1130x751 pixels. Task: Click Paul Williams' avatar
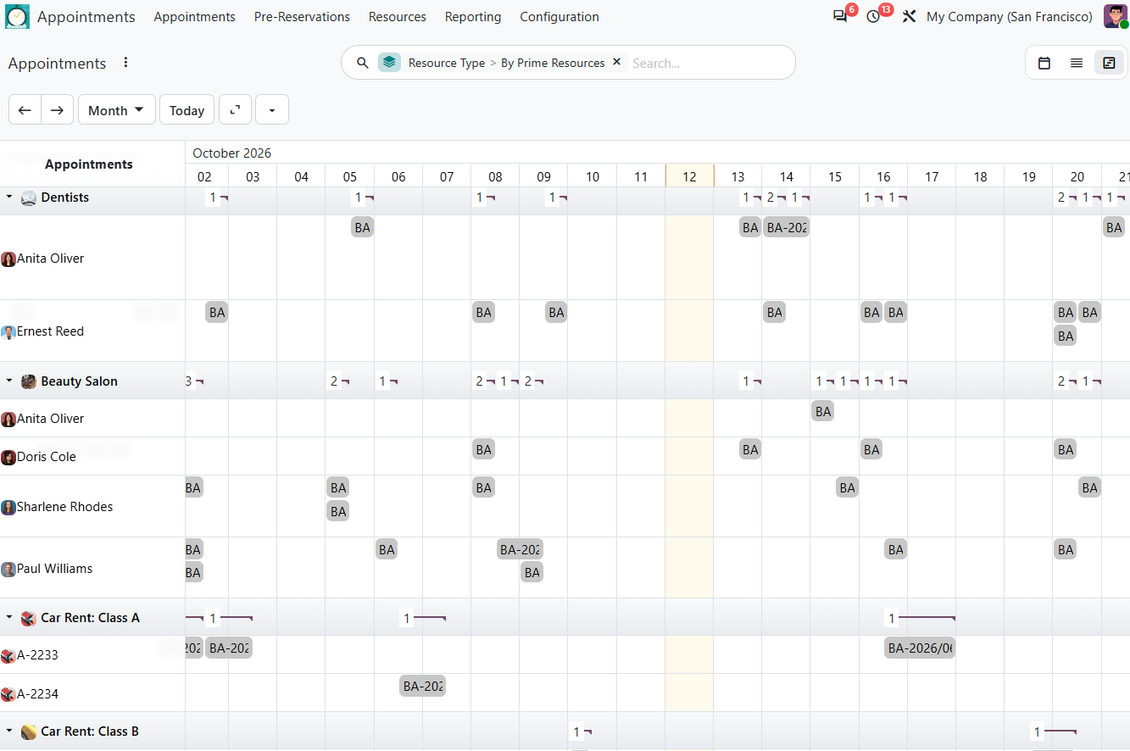(x=8, y=569)
